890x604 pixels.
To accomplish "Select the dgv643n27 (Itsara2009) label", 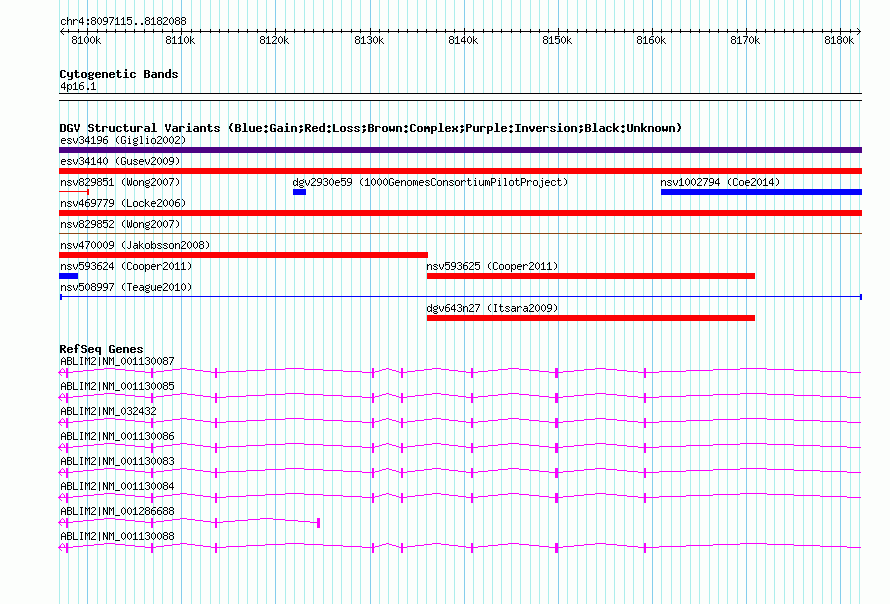I will (x=492, y=308).
